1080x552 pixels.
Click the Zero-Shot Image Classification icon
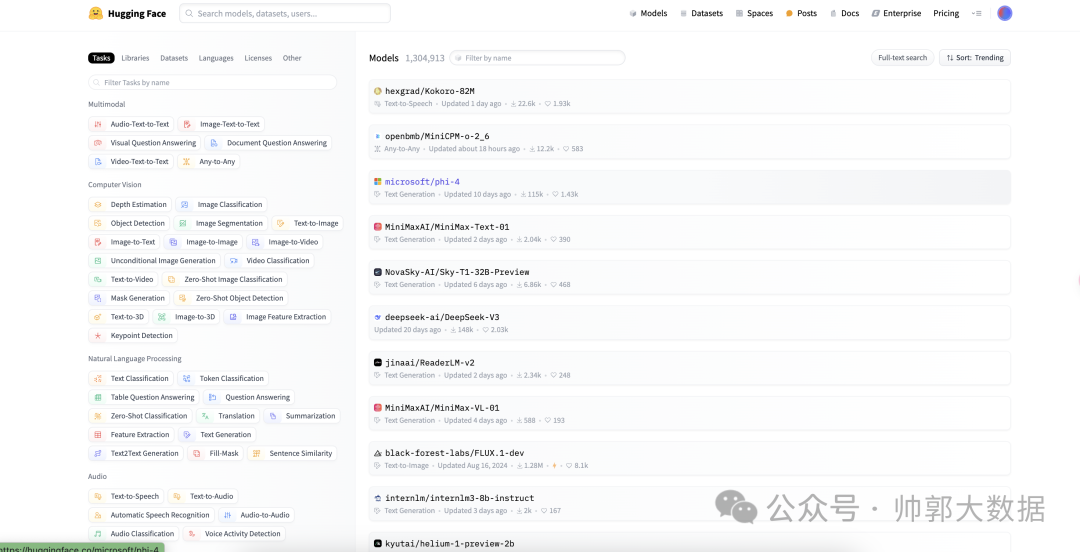click(172, 279)
